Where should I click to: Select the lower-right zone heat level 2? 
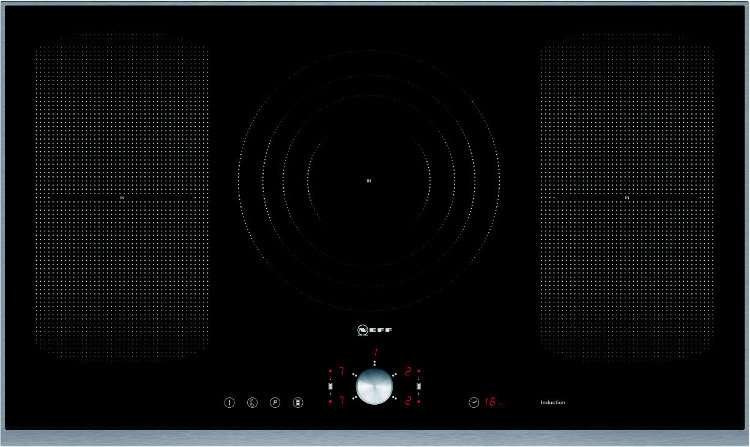[x=408, y=401]
